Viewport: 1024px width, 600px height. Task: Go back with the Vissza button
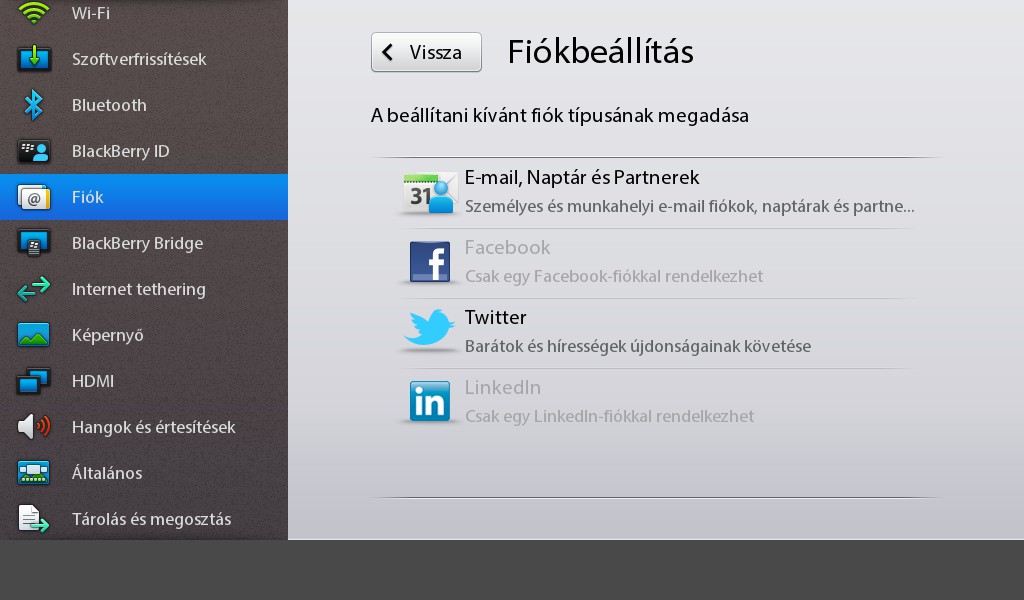(x=426, y=52)
